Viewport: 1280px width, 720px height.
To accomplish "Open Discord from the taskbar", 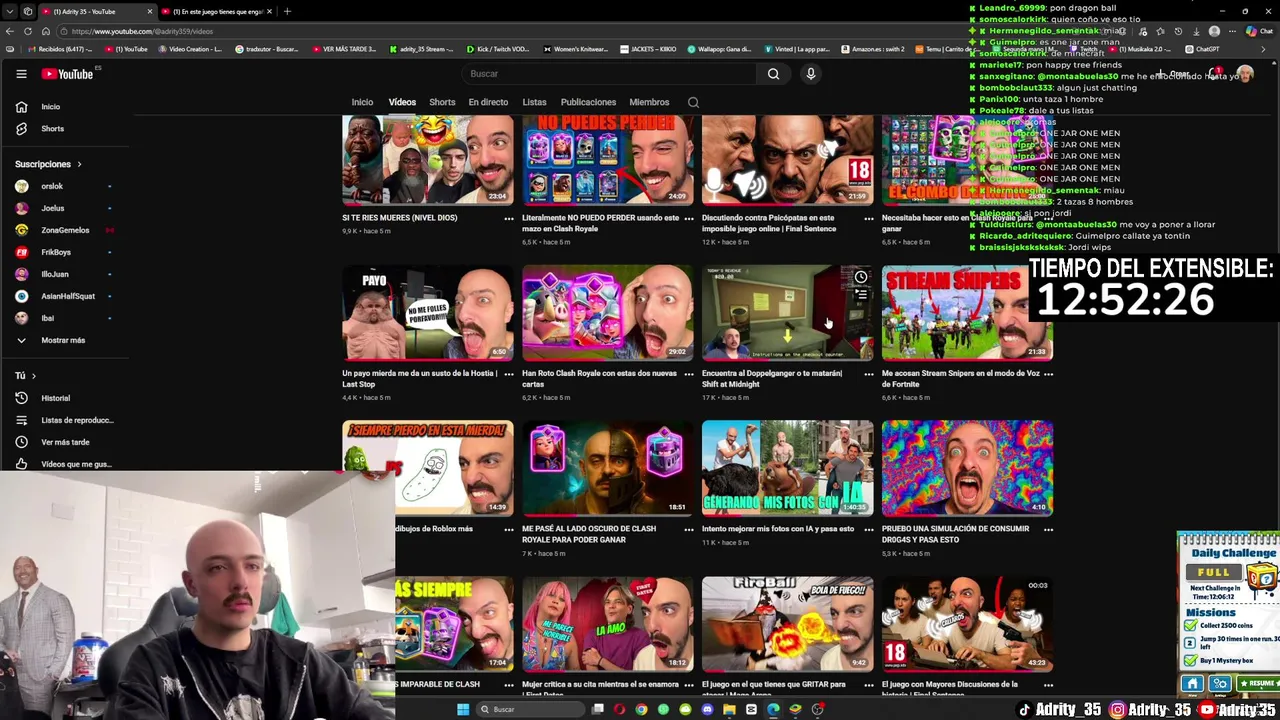I will point(707,709).
